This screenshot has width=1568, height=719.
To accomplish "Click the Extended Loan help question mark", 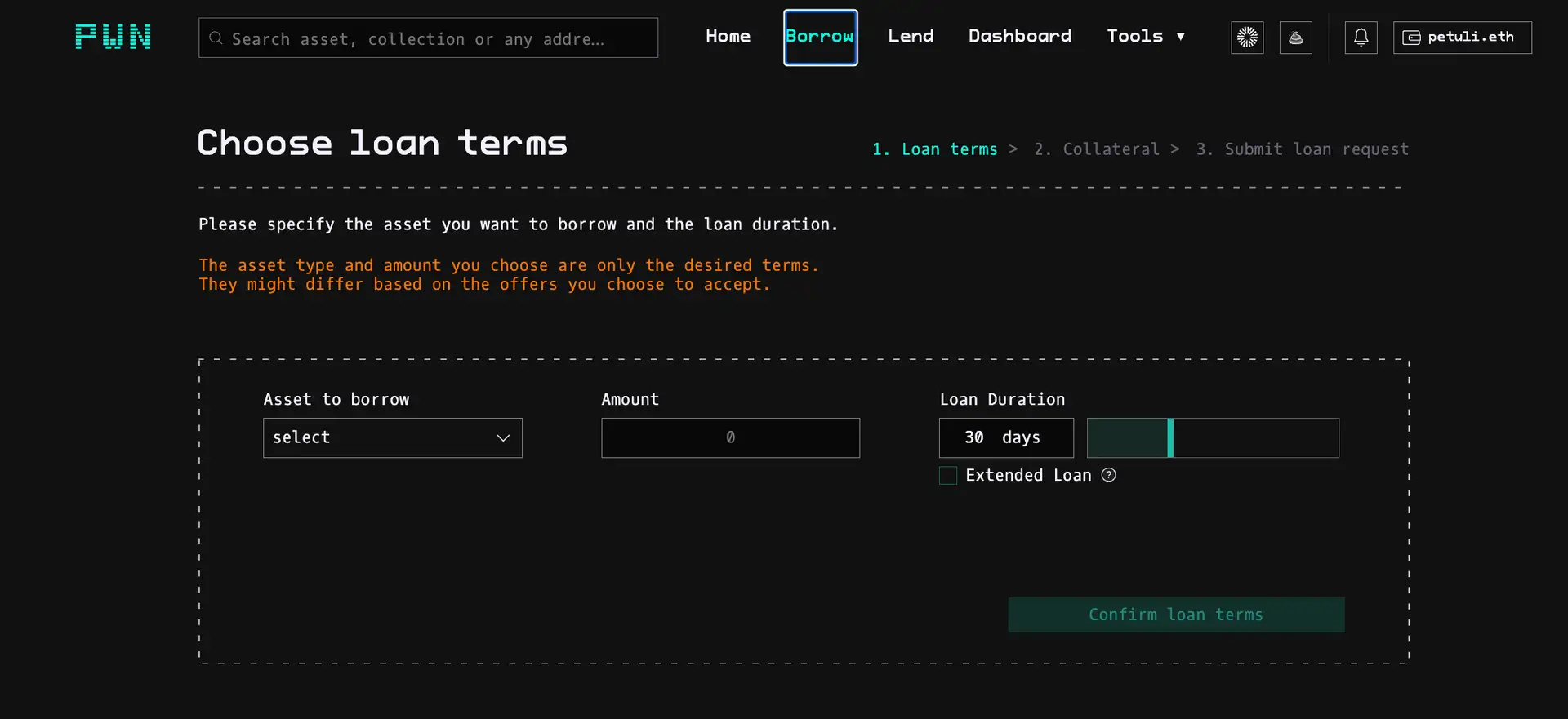I will [x=1108, y=475].
